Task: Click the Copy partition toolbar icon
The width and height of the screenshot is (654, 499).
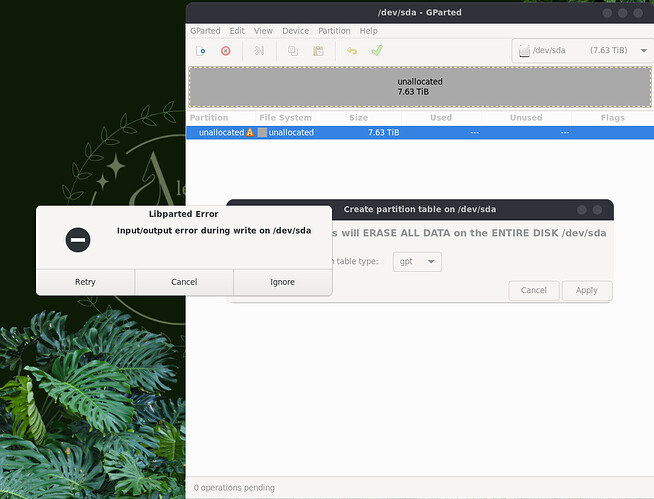Action: [293, 51]
